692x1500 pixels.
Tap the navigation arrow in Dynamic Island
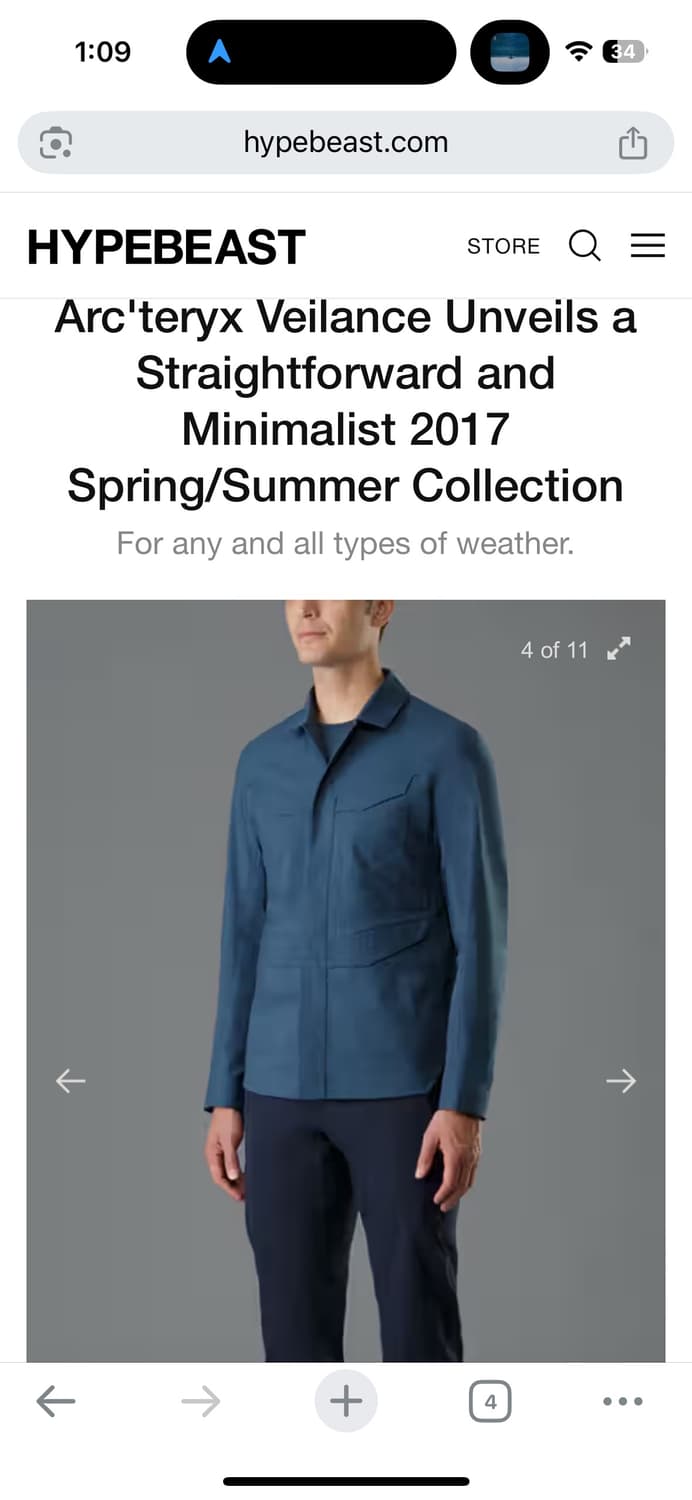219,52
